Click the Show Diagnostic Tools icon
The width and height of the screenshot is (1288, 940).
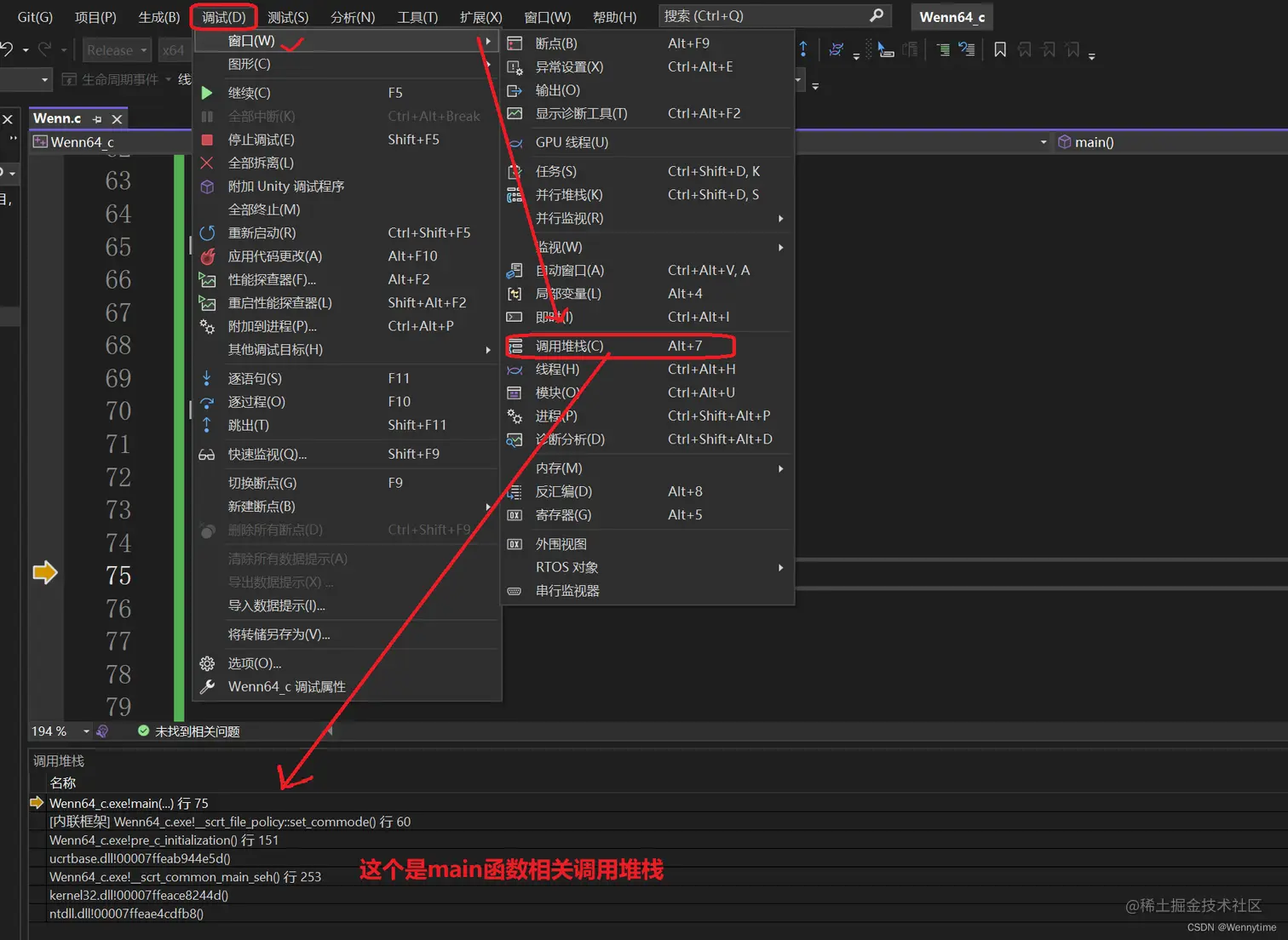[x=515, y=113]
